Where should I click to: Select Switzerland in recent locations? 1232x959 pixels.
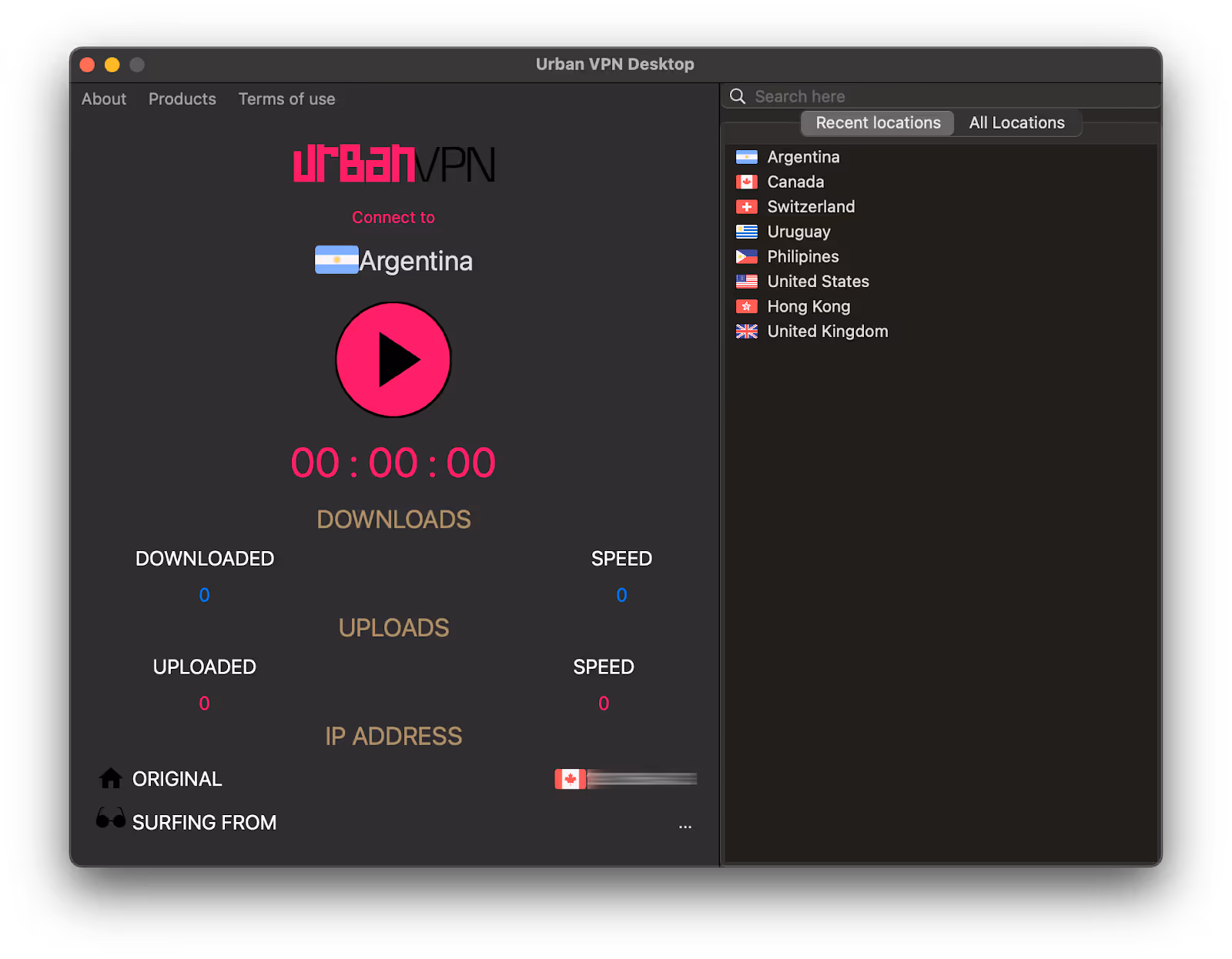coord(941,207)
